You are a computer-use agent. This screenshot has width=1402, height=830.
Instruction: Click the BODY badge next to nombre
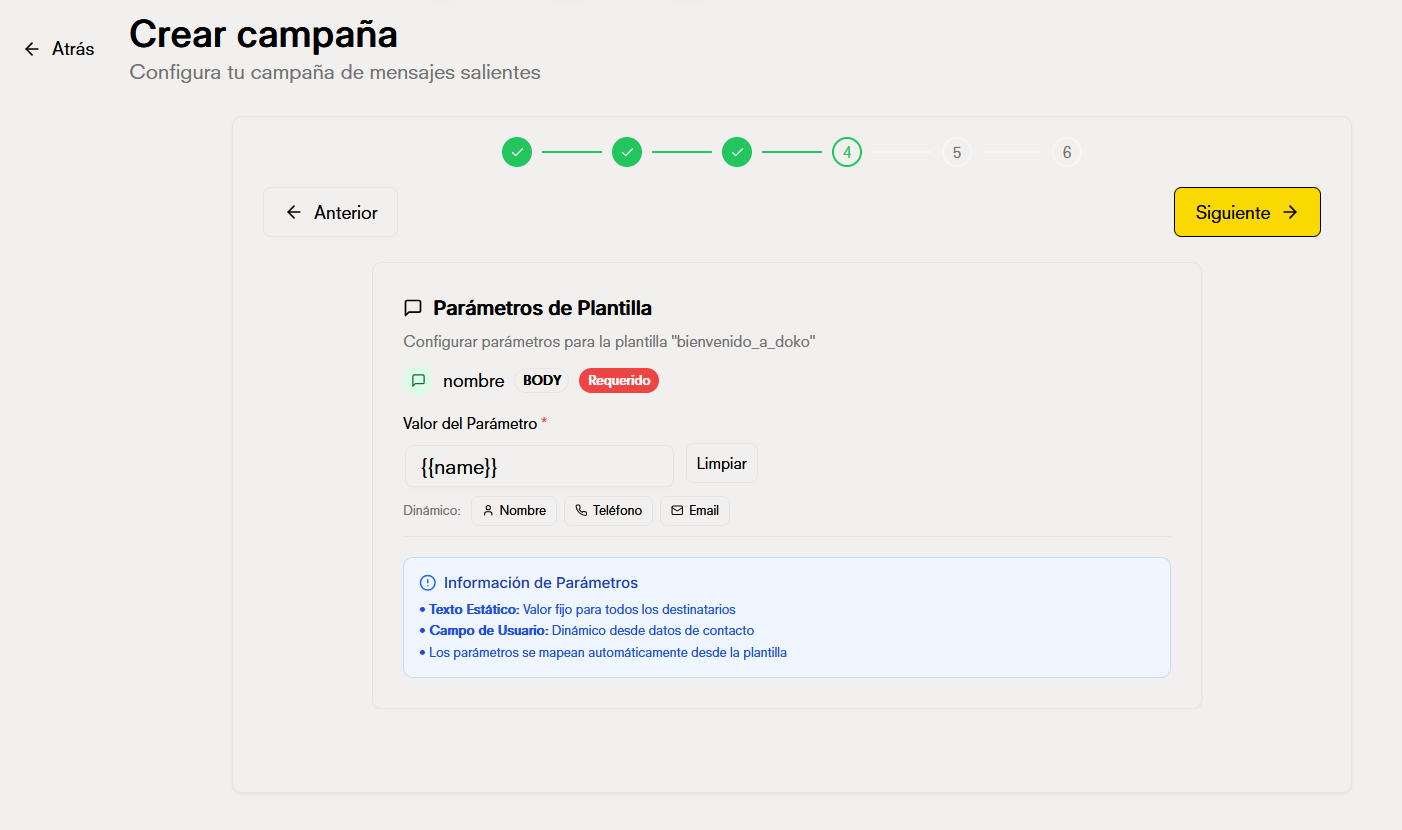click(x=541, y=380)
